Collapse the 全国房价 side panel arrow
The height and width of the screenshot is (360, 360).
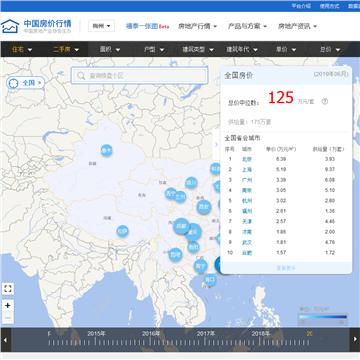[216, 145]
